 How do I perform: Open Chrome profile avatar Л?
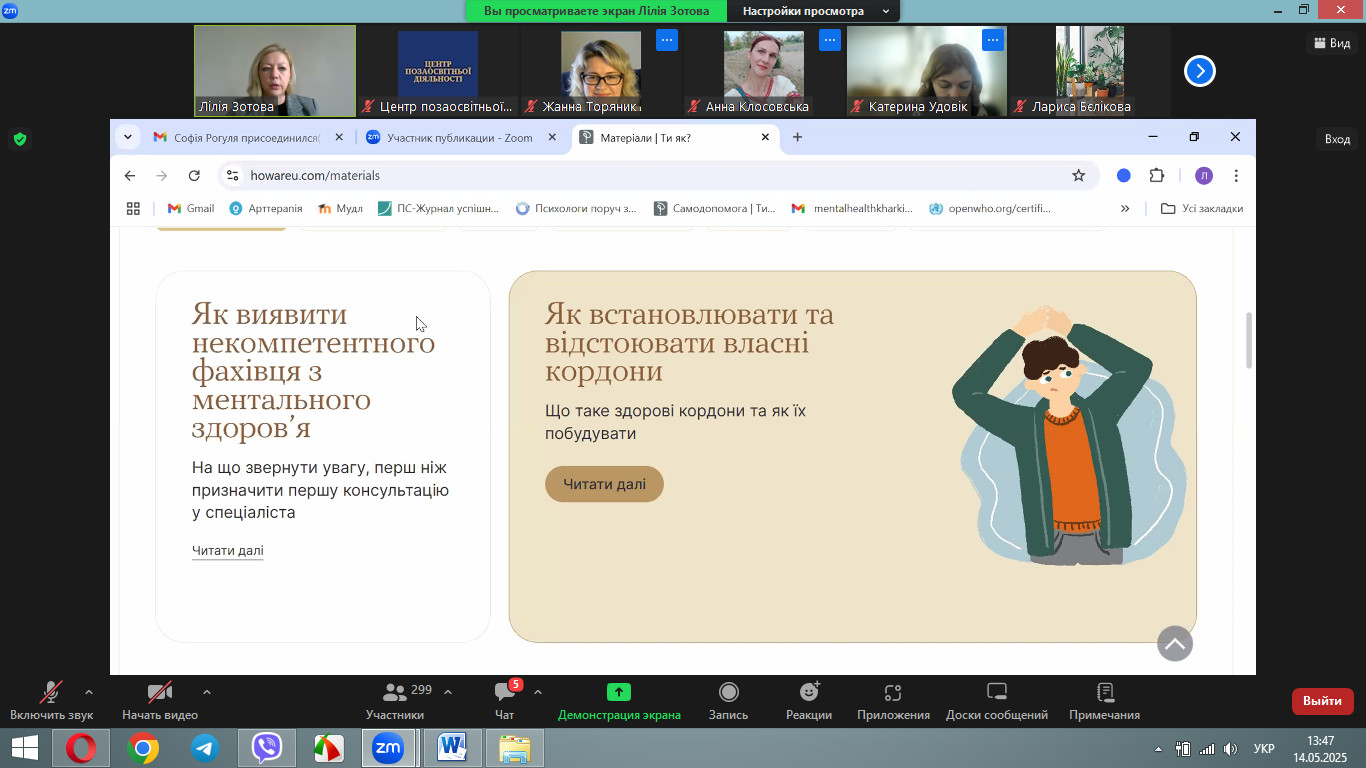(1204, 175)
